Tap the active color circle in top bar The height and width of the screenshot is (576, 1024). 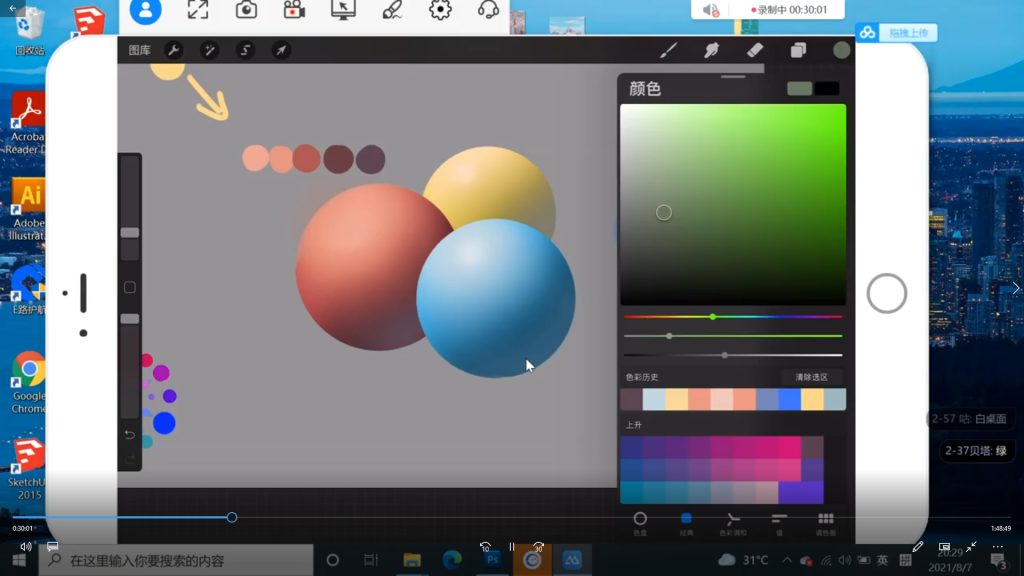pos(841,50)
